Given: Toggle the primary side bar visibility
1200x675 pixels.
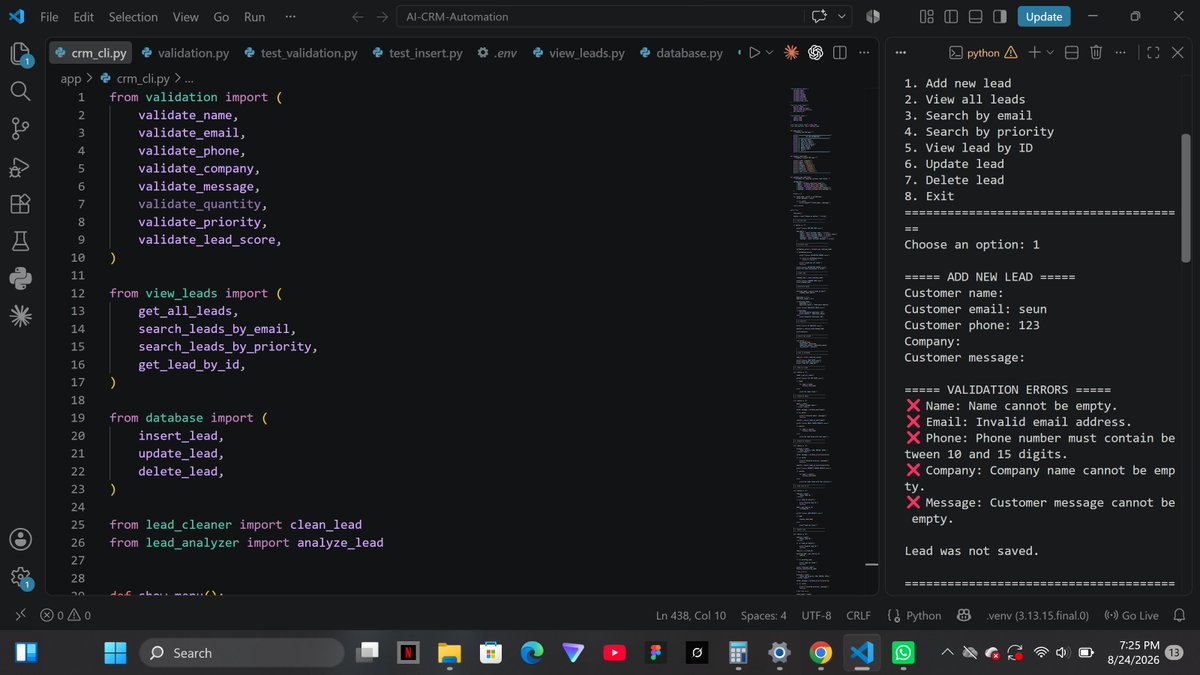Looking at the screenshot, I should 950,17.
